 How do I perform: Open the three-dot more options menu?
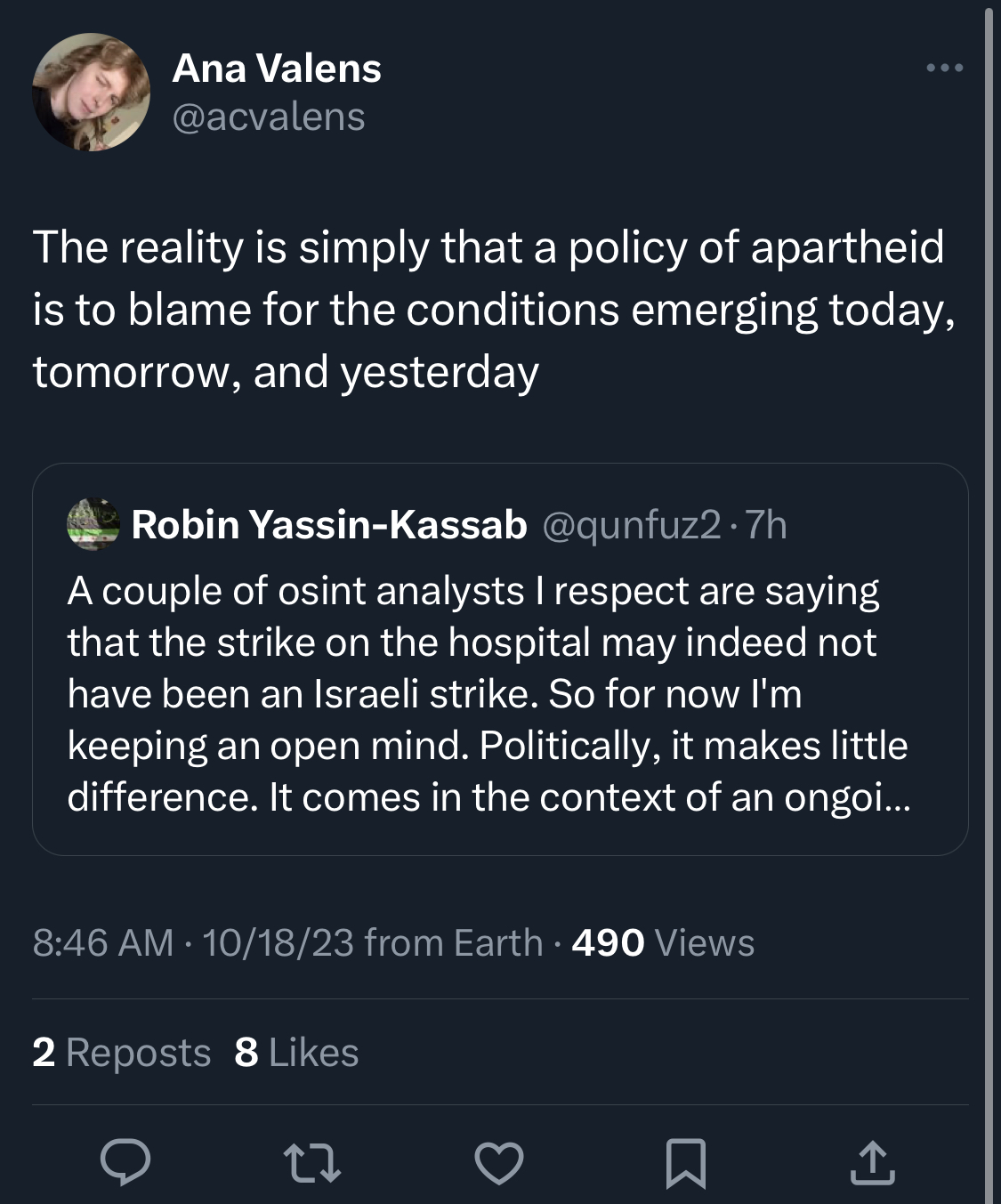point(944,68)
